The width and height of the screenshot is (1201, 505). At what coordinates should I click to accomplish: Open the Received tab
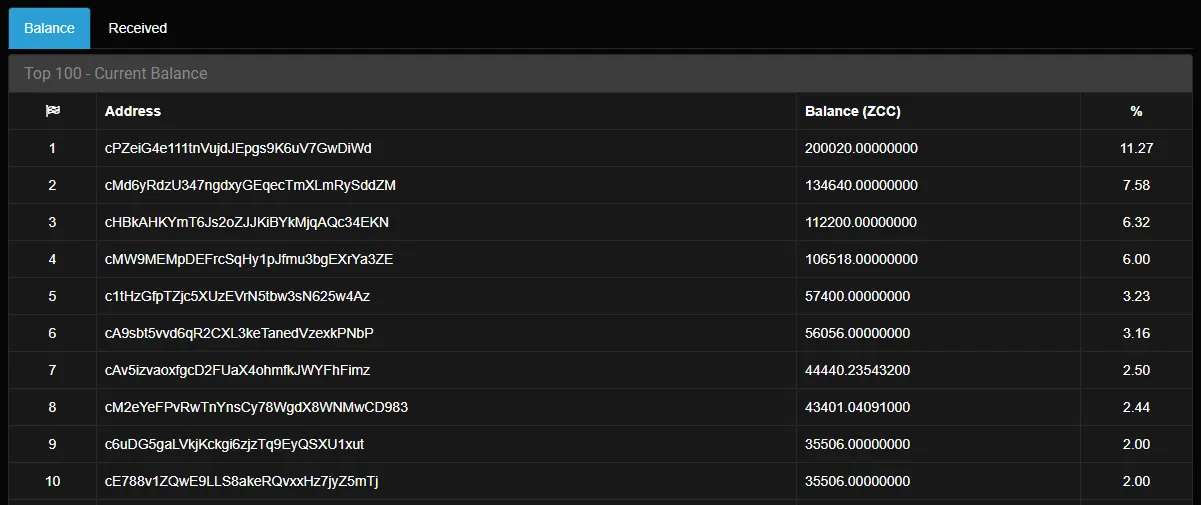(x=138, y=28)
